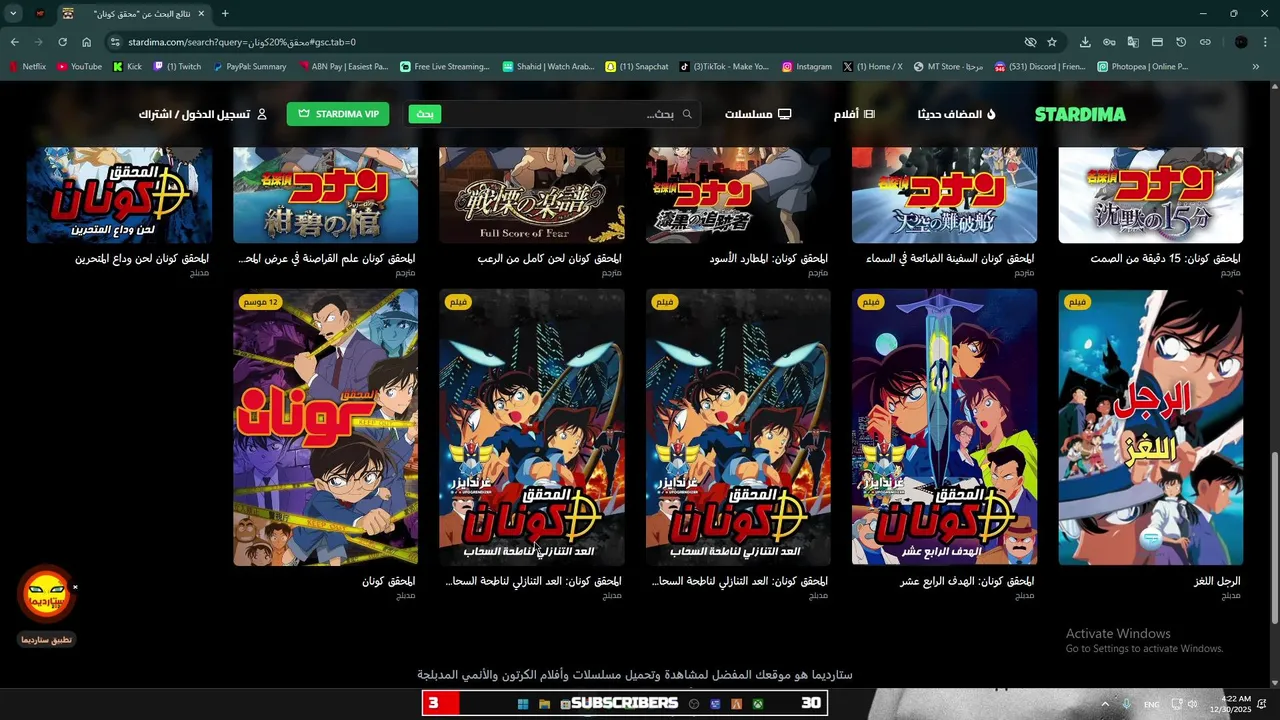Open the 12 موسم المحقق كونان series poster
The width and height of the screenshot is (1280, 720).
tap(325, 427)
